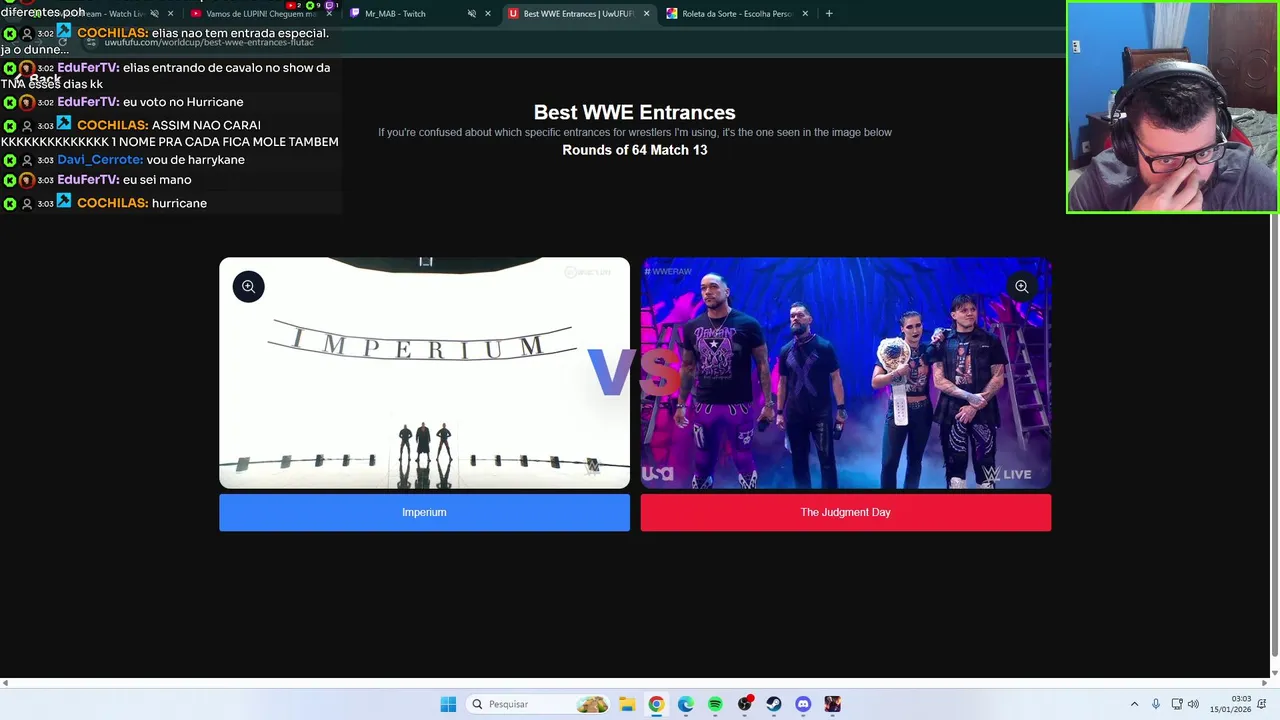Viewport: 1280px width, 720px height.
Task: Close the Mr_MAB Twitch tab
Action: point(488,14)
